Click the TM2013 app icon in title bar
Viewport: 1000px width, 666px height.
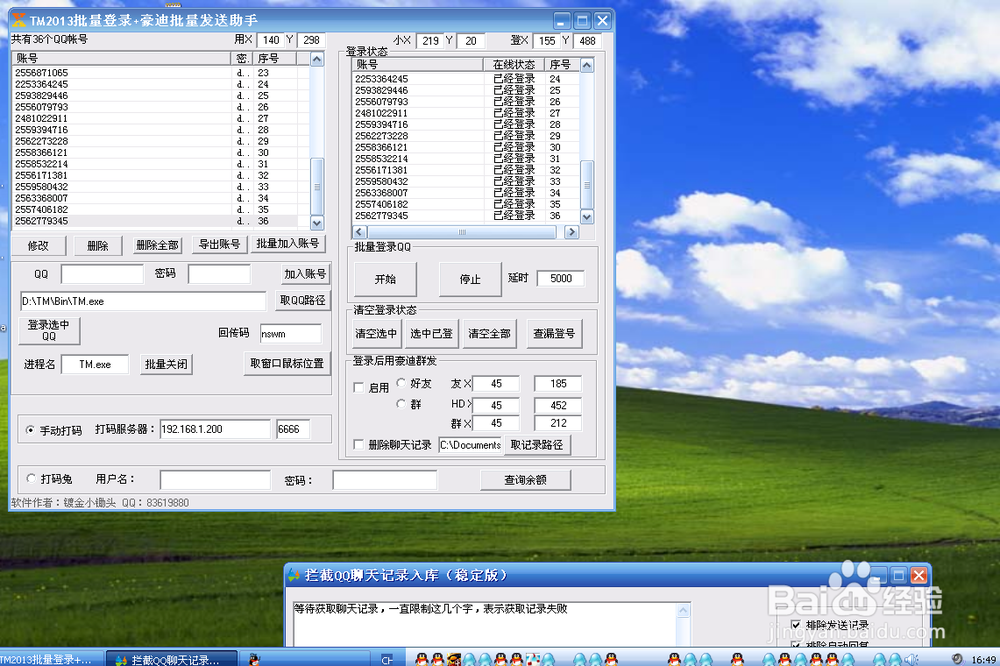pos(20,20)
